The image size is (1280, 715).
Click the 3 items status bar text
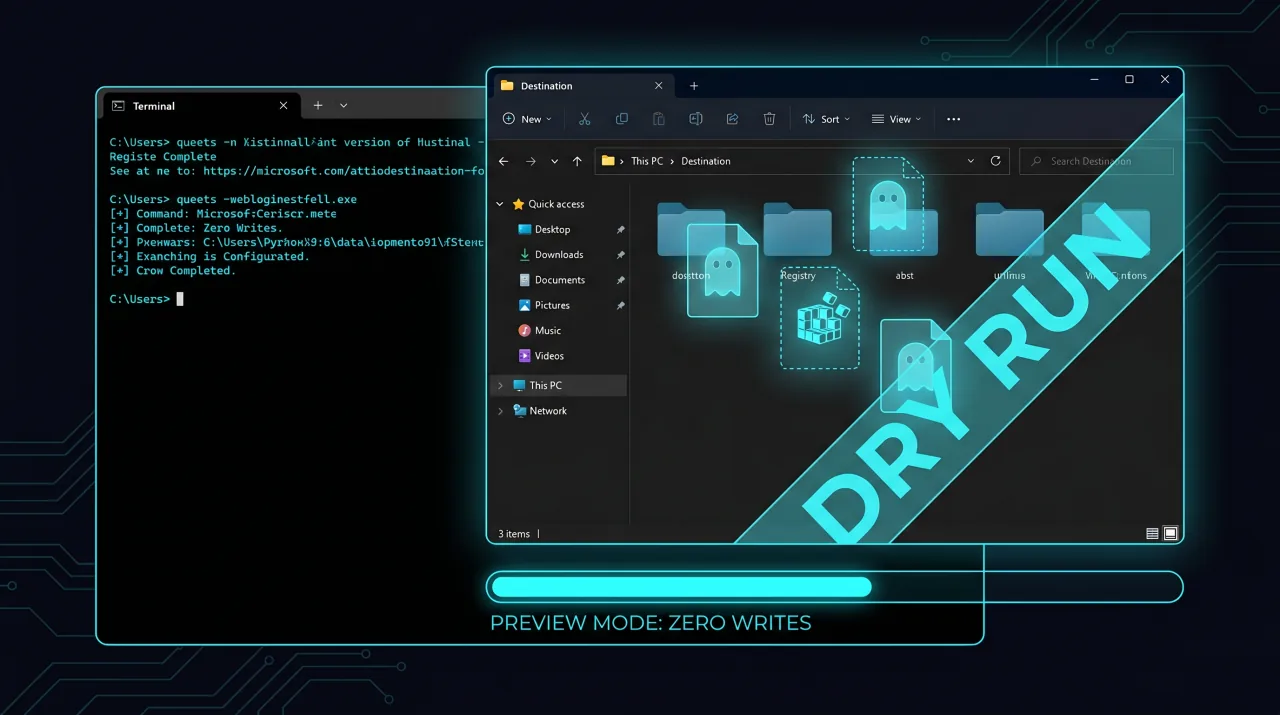[515, 534]
